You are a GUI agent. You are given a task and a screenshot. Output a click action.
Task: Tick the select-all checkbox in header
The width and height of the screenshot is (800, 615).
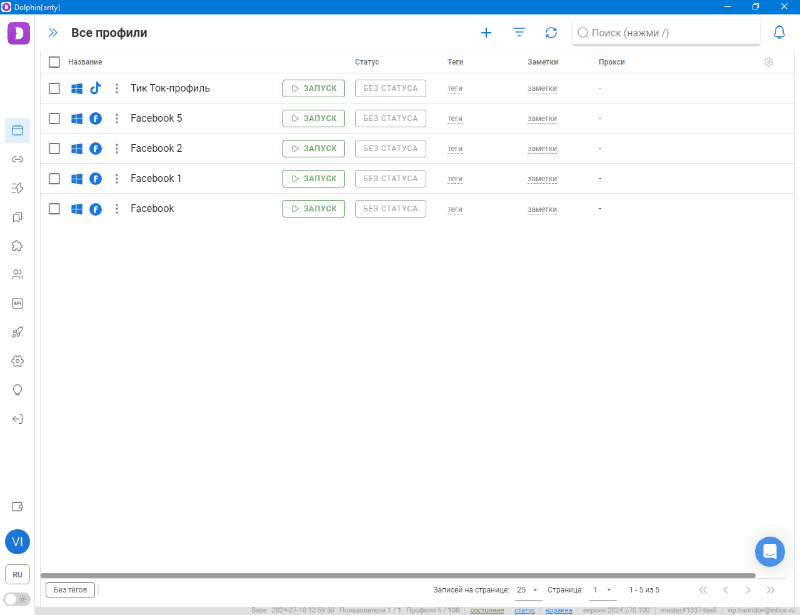click(55, 62)
